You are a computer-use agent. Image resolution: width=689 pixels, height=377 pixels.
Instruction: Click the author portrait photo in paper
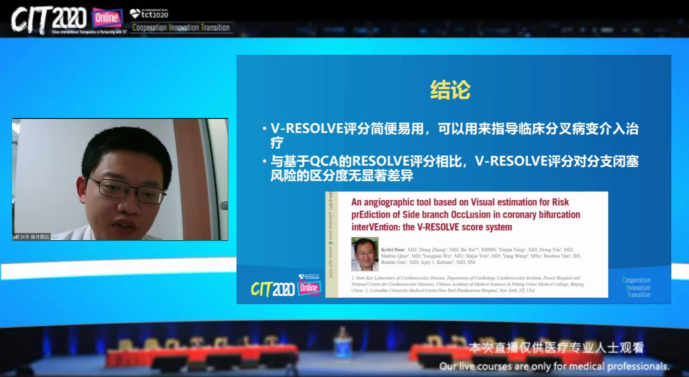pyautogui.click(x=365, y=254)
